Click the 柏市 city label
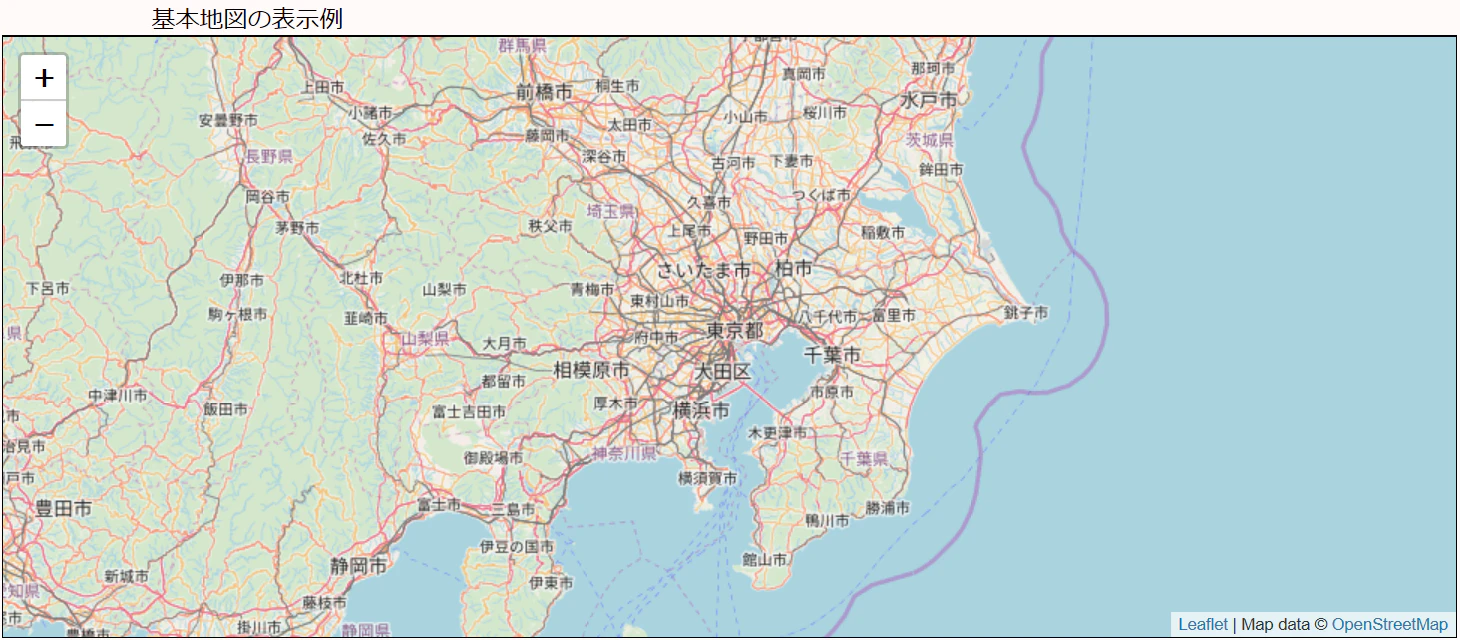 pyautogui.click(x=794, y=269)
